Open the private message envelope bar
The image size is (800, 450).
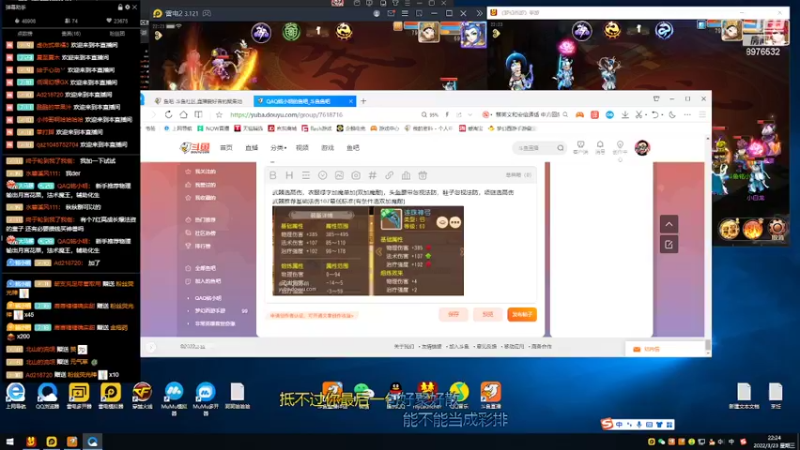click(x=665, y=349)
